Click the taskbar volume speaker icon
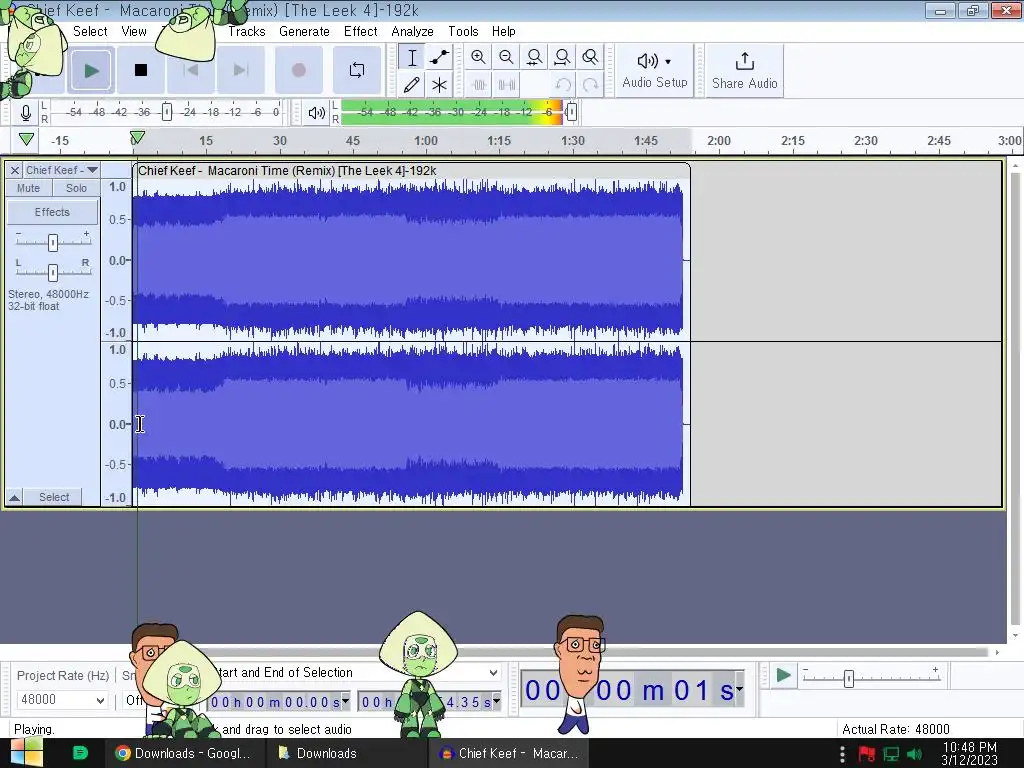The height and width of the screenshot is (768, 1024). click(x=915, y=754)
